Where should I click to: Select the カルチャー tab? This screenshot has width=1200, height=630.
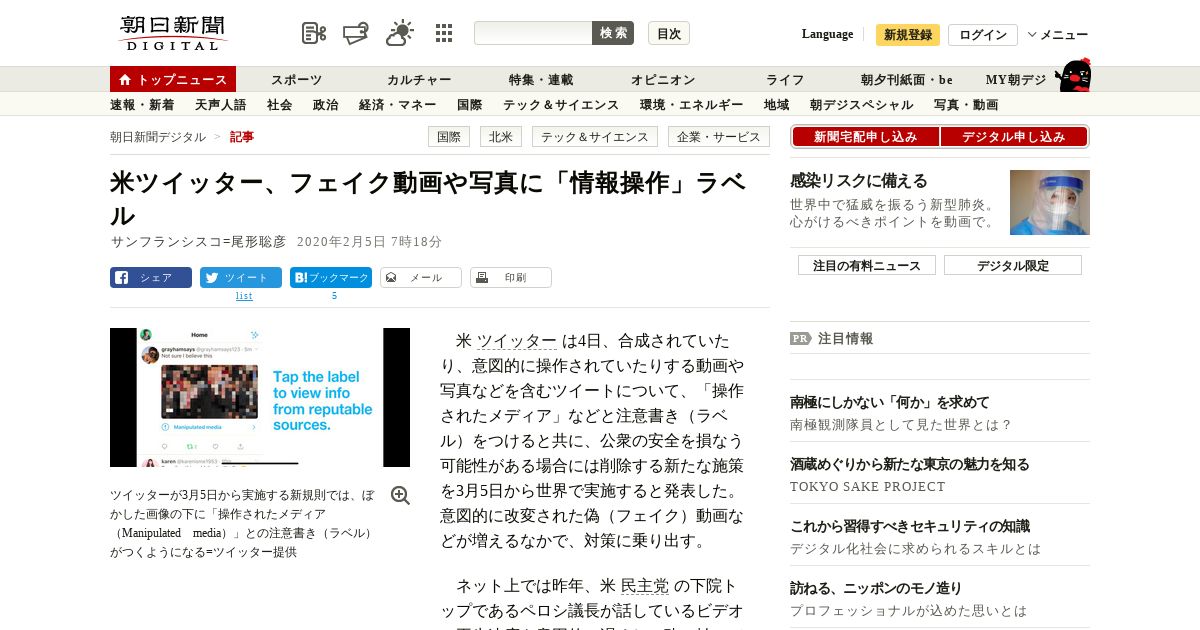point(419,80)
